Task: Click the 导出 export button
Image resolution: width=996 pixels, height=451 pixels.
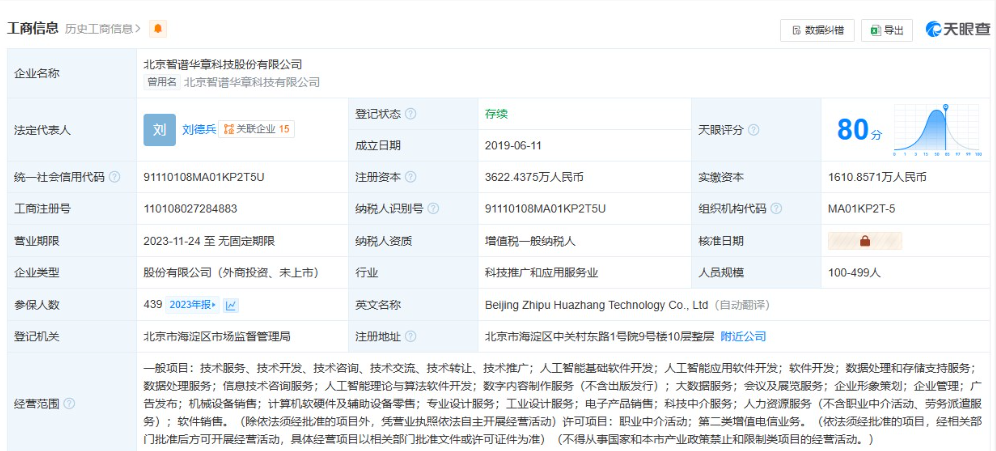Action: tap(887, 30)
